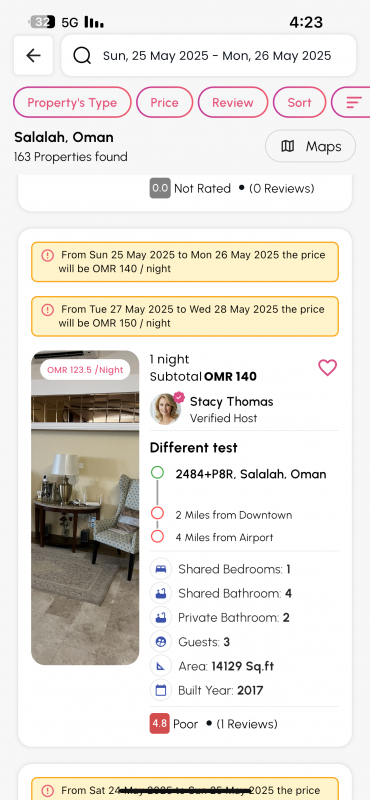Open the Review filter
370x800 pixels.
233,103
